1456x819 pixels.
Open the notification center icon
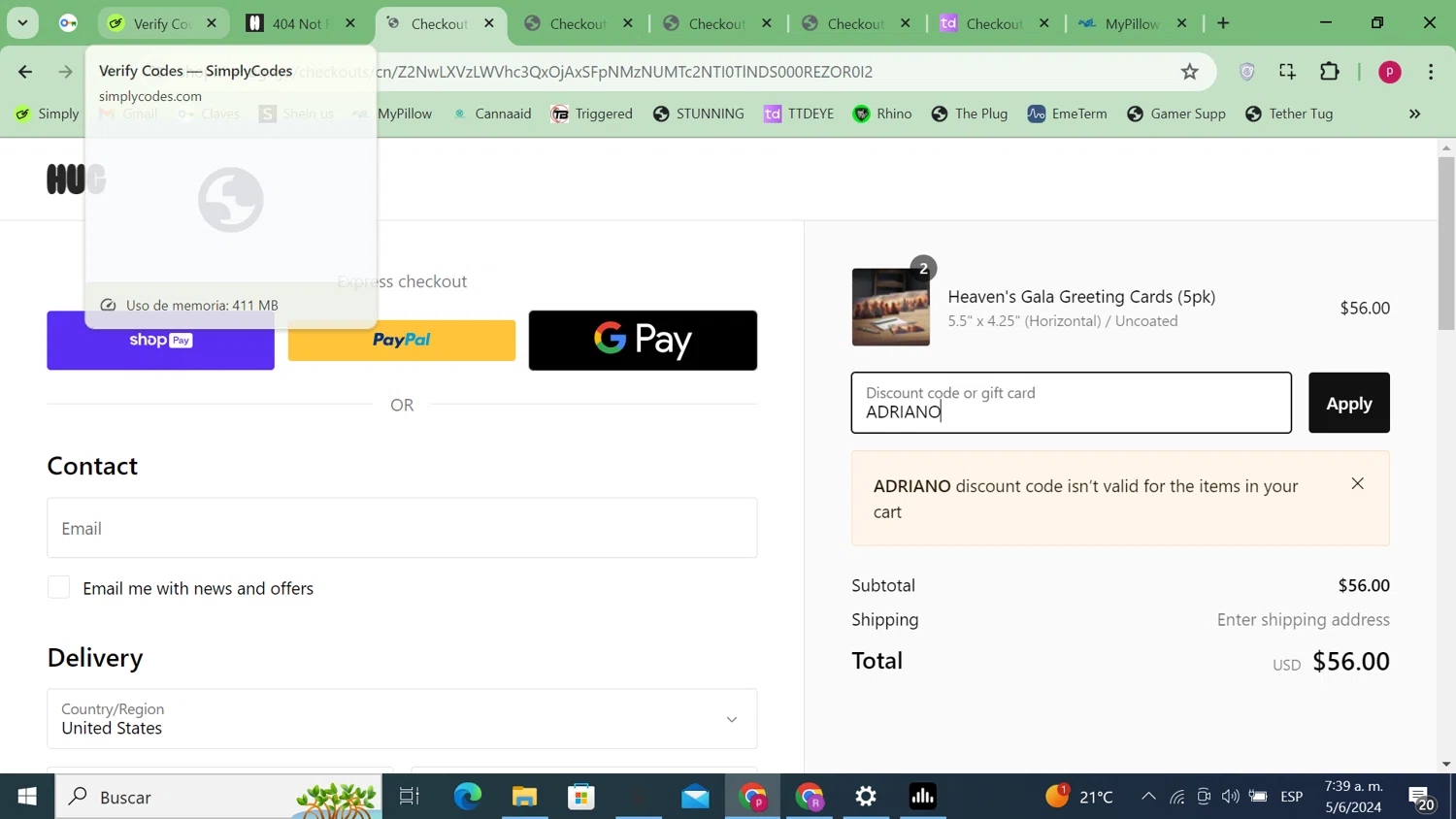pos(1422,798)
